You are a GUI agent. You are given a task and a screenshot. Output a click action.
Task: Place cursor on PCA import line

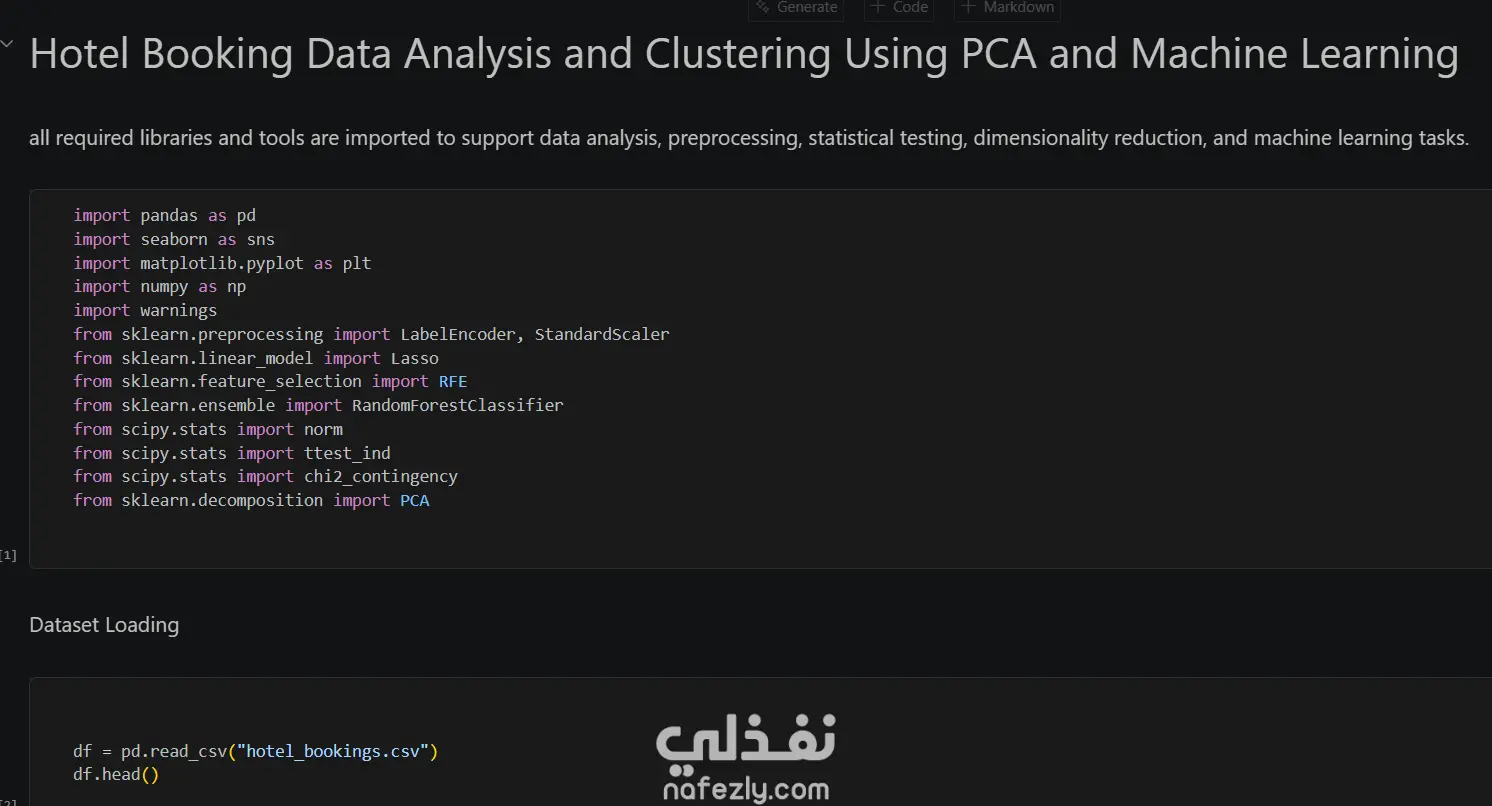click(251, 500)
